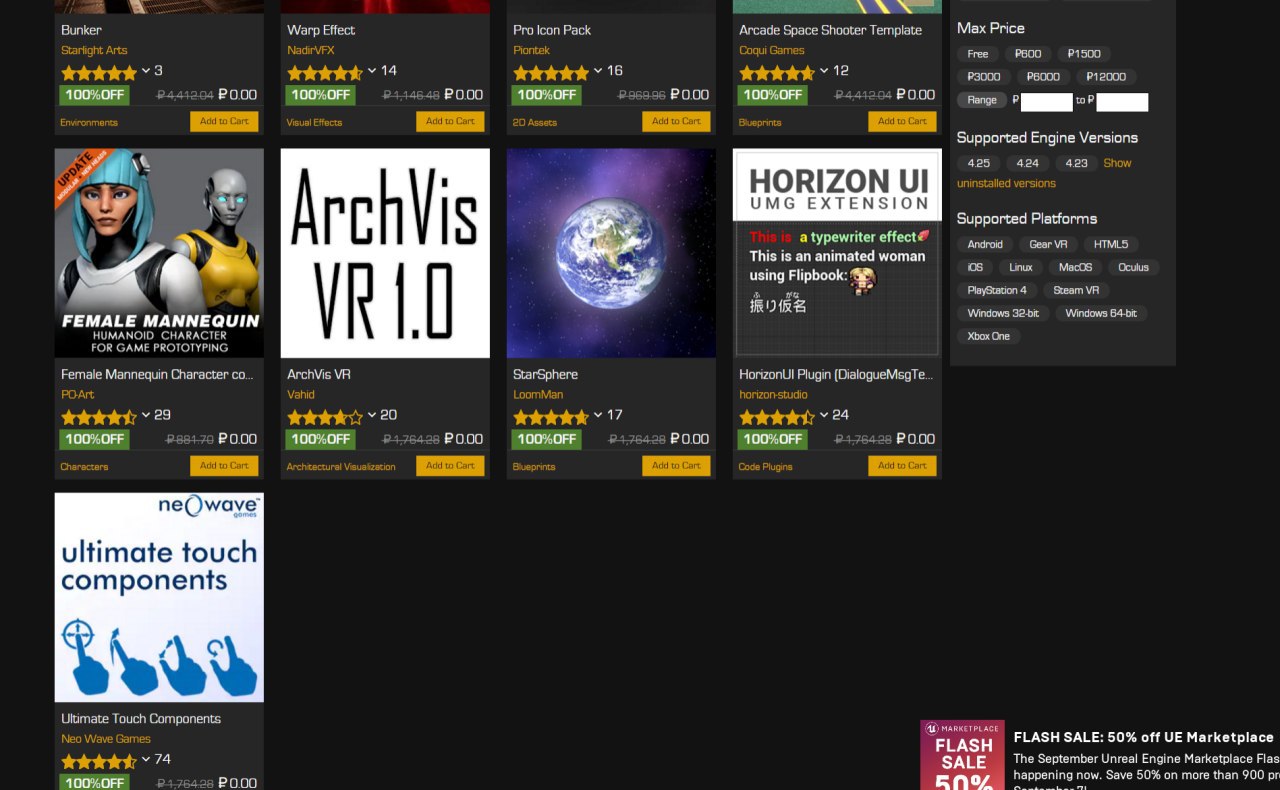Expand rating dropdown for Warp Effect
The image size is (1280, 790).
(372, 71)
